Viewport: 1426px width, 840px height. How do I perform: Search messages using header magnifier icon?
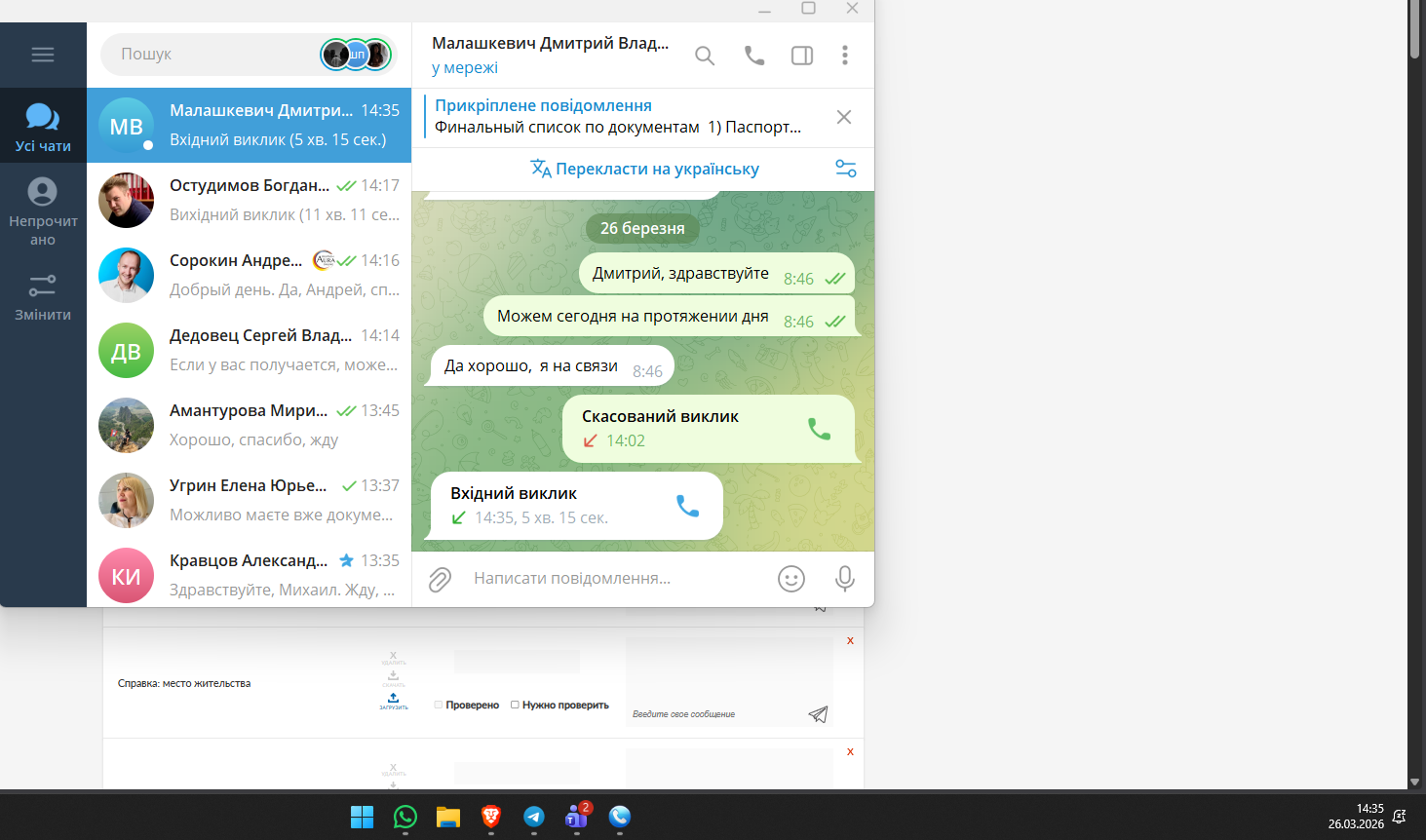tap(705, 56)
